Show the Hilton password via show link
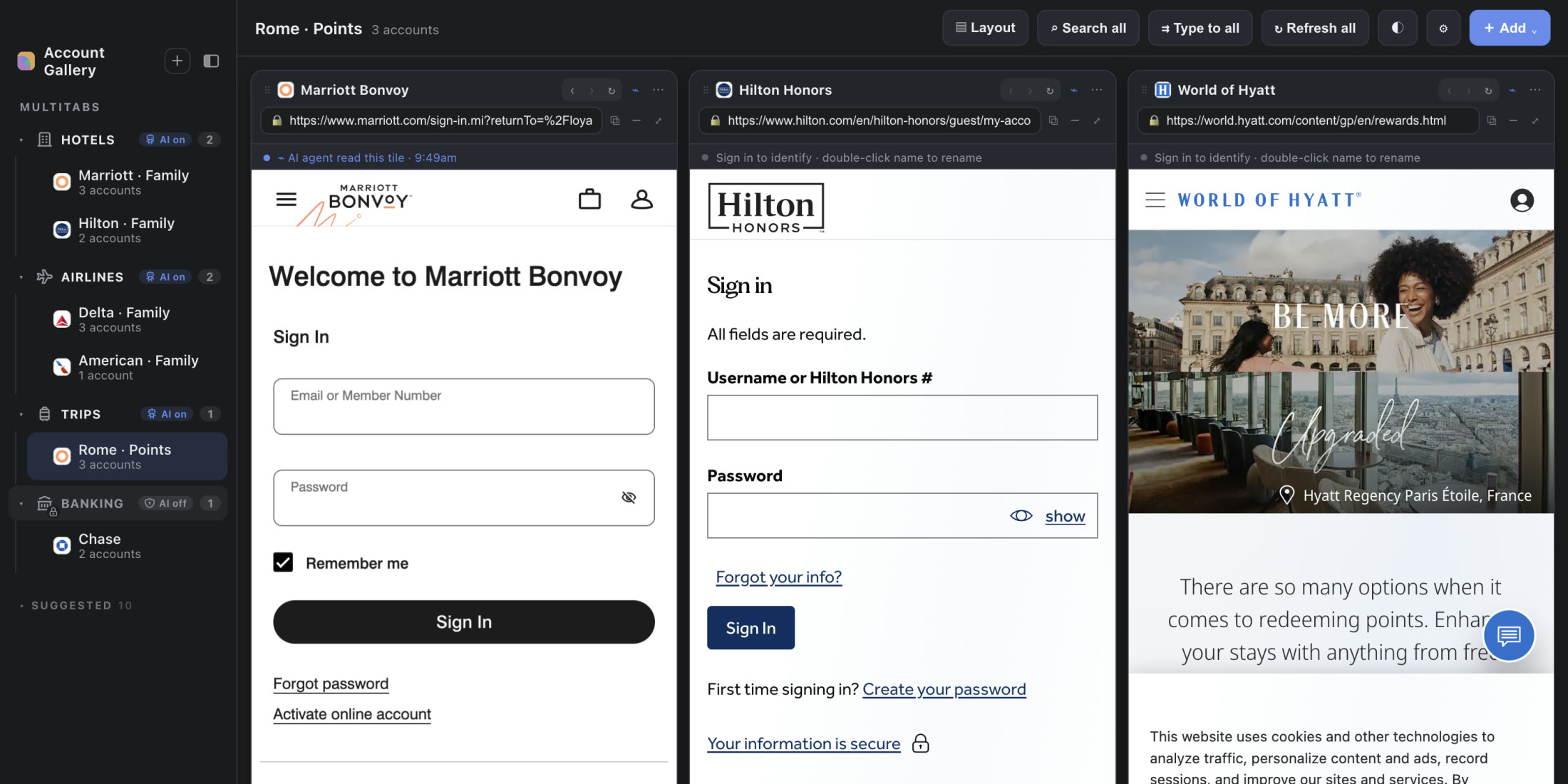 (1065, 516)
